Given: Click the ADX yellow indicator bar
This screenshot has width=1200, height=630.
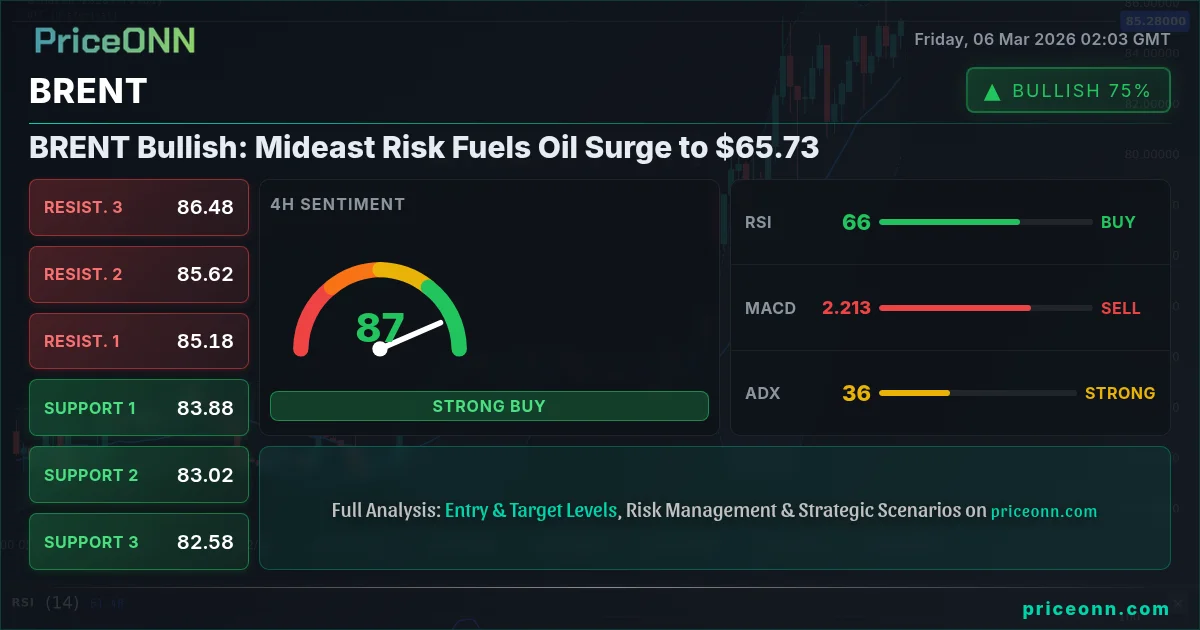Looking at the screenshot, I should [914, 393].
